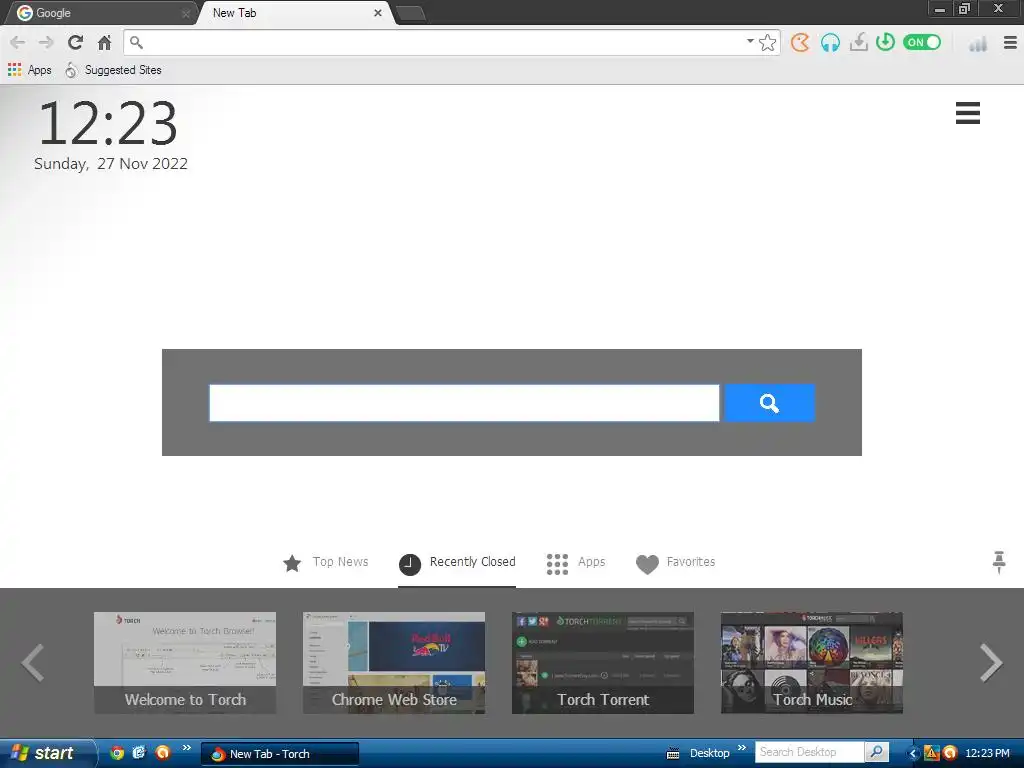This screenshot has width=1024, height=768.
Task: Expand the address bar dropdown arrow
Action: tap(750, 41)
